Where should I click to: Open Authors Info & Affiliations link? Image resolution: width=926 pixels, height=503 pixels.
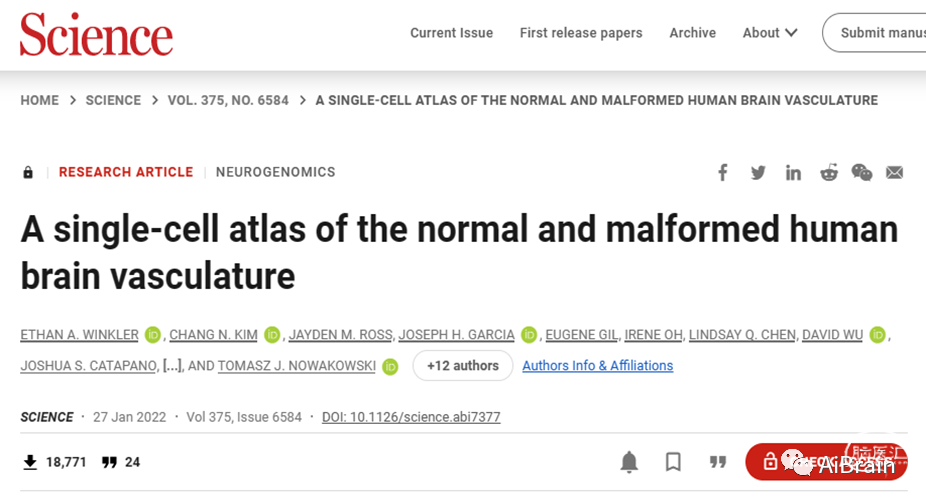[x=598, y=366]
